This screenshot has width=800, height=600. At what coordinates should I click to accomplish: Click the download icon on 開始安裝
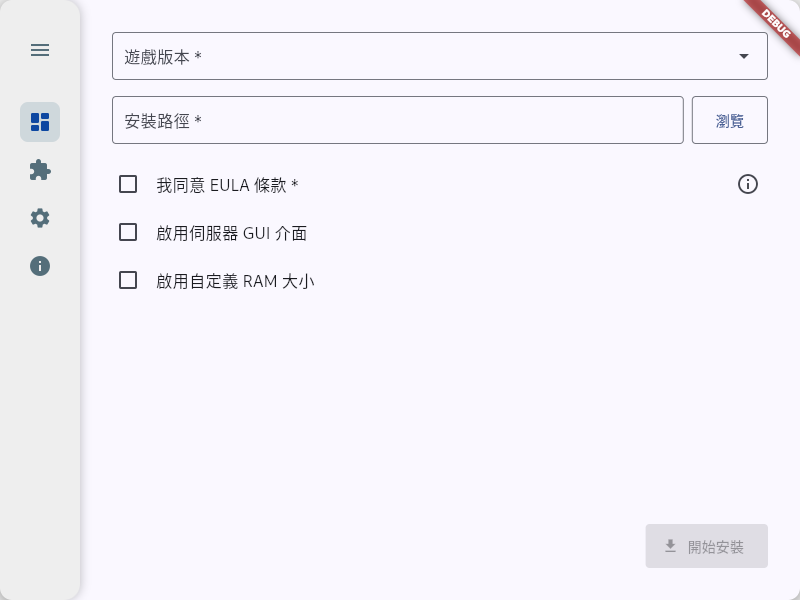(x=670, y=546)
